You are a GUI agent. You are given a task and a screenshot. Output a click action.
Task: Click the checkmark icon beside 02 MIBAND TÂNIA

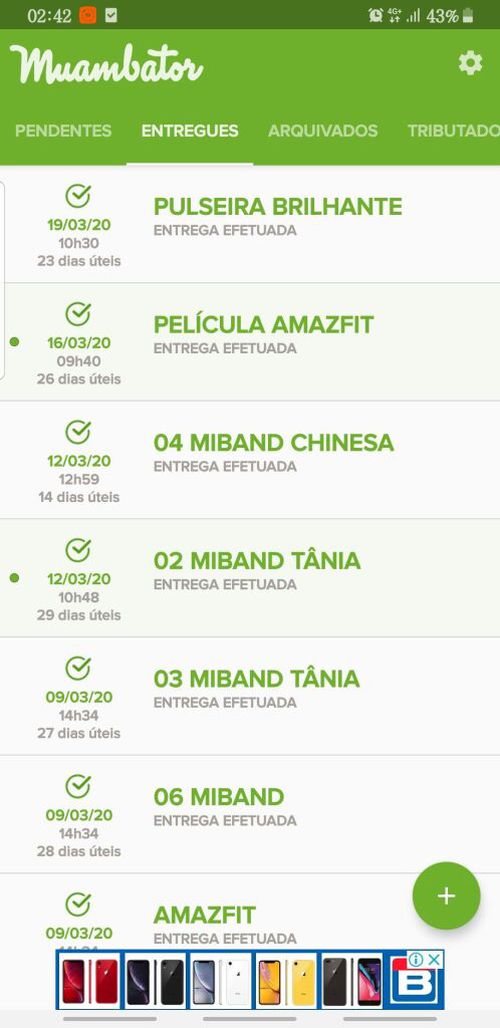78,550
